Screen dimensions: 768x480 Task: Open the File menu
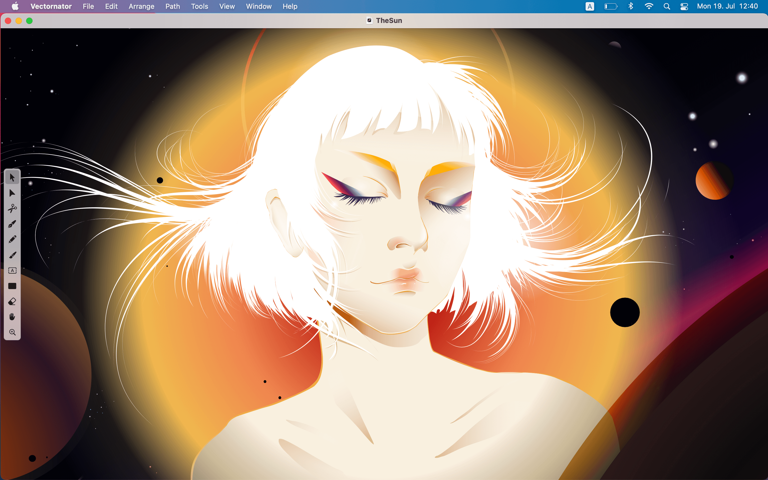[x=88, y=6]
